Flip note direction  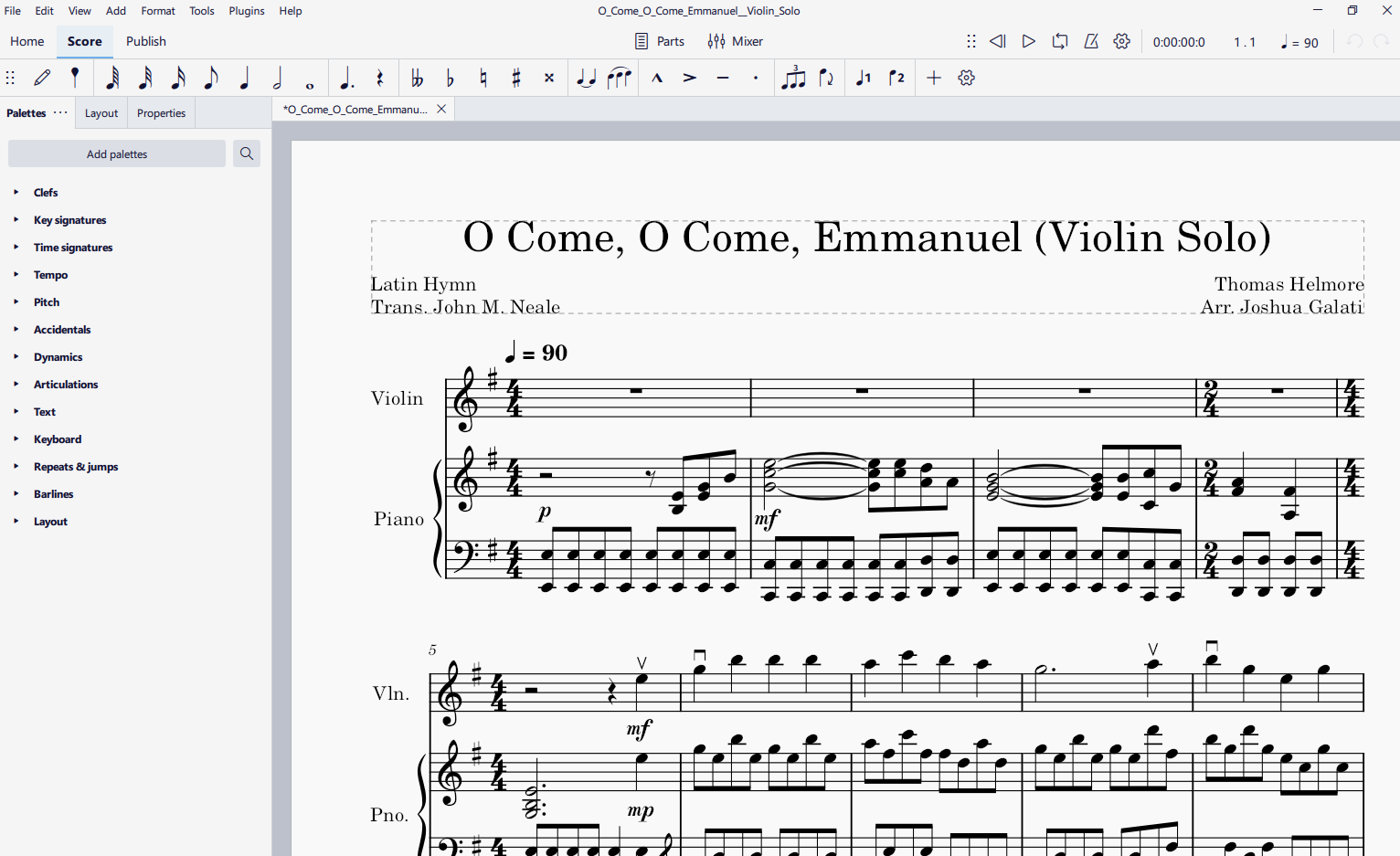(x=826, y=78)
